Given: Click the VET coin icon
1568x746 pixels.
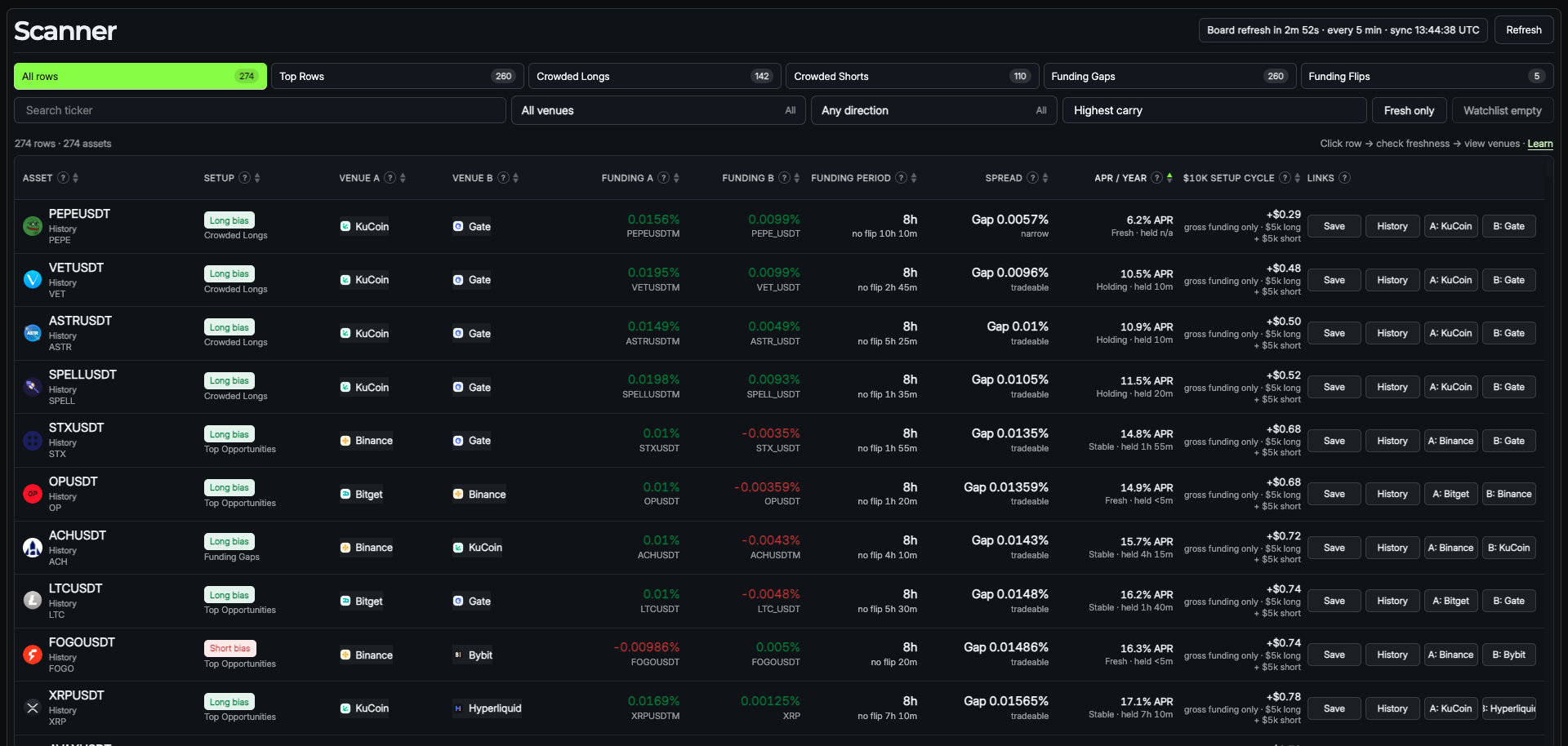Looking at the screenshot, I should tap(33, 280).
